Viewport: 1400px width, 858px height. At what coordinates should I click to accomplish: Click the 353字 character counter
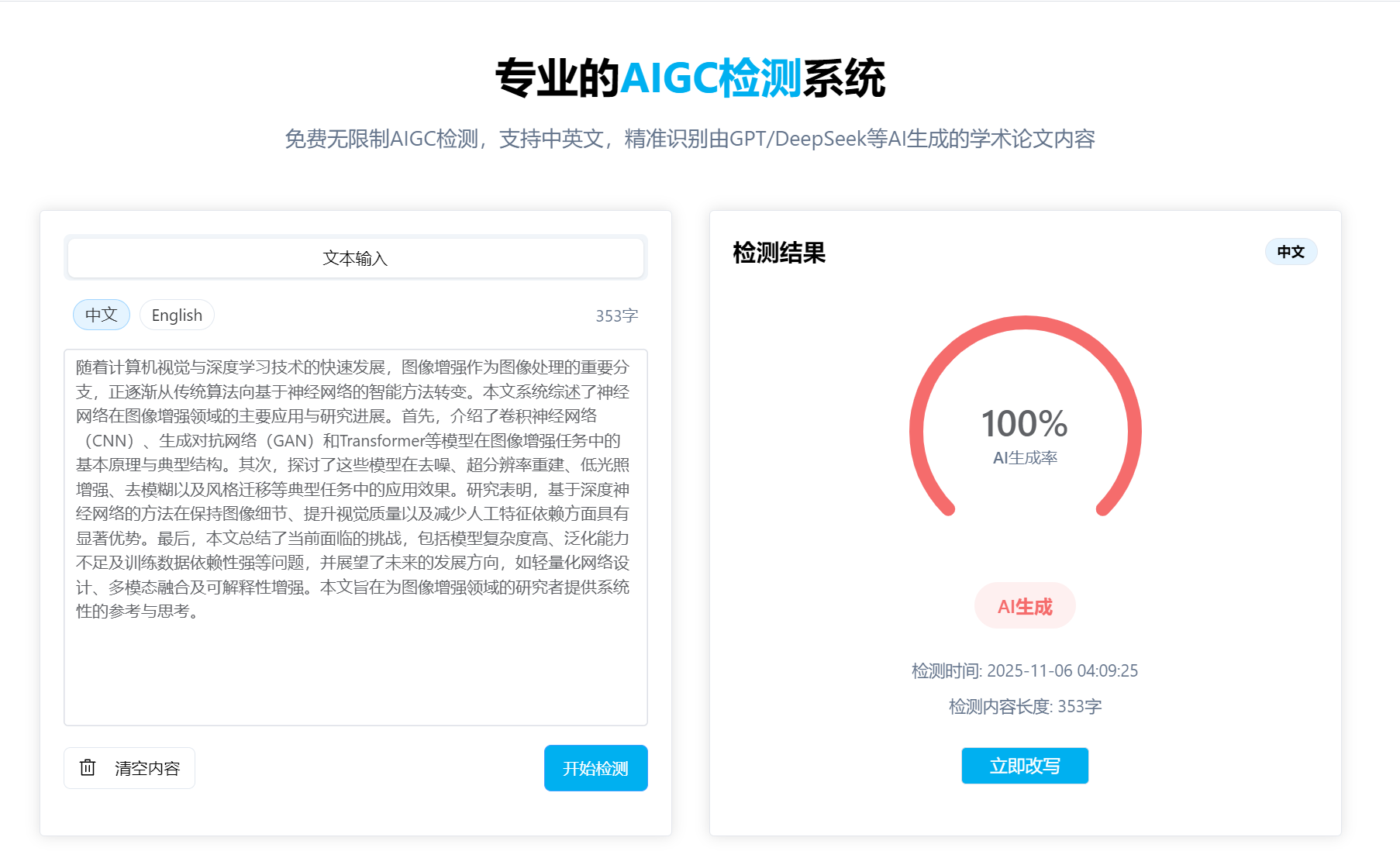pyautogui.click(x=617, y=315)
